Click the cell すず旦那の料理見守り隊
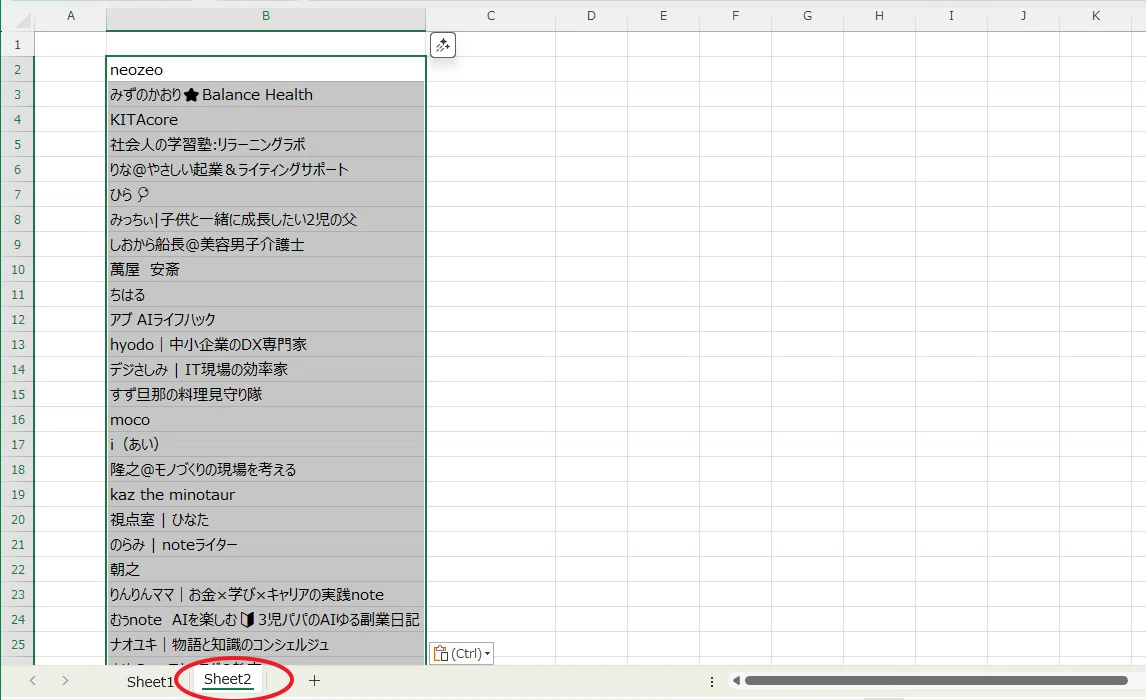This screenshot has height=700, width=1146. tap(266, 395)
